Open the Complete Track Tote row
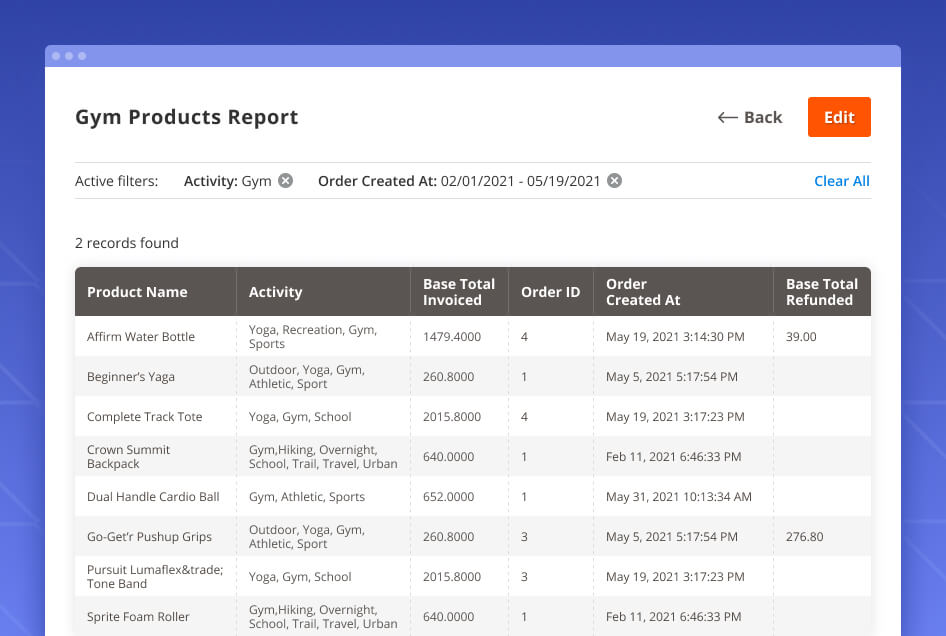946x636 pixels. (144, 417)
